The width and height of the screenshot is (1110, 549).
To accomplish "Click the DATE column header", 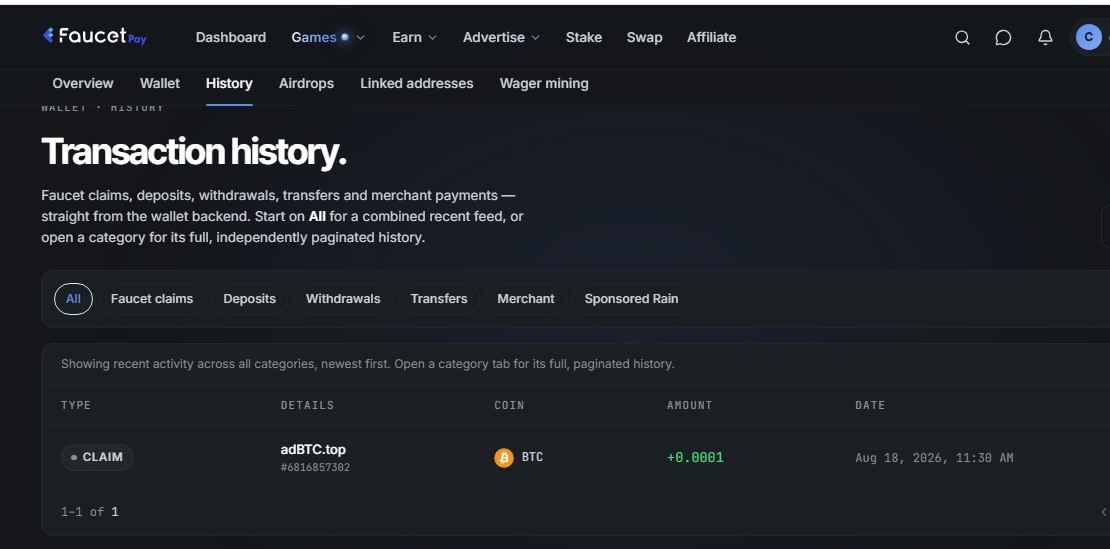I will click(x=870, y=405).
